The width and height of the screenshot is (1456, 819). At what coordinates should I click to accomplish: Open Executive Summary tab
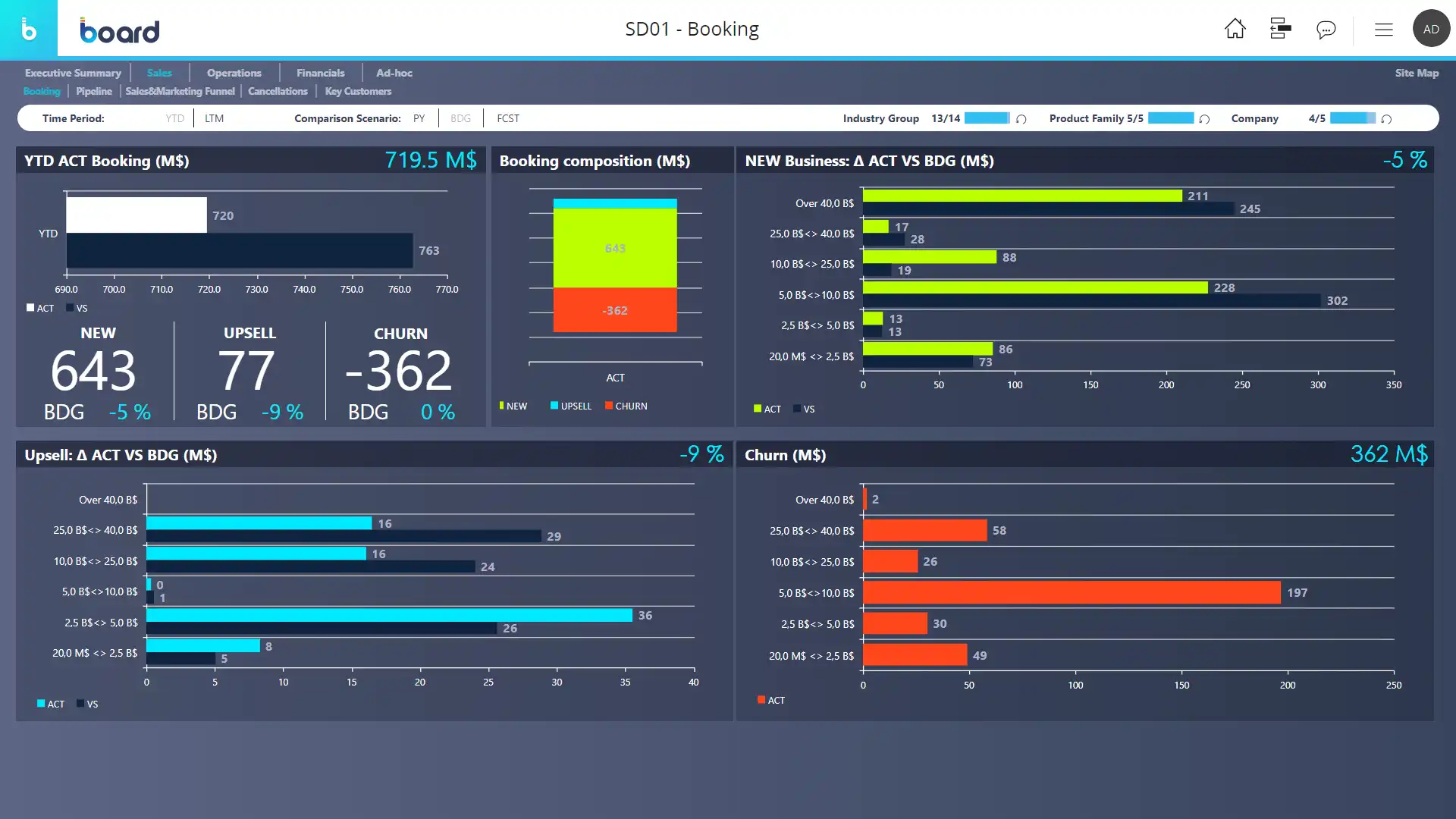click(73, 73)
